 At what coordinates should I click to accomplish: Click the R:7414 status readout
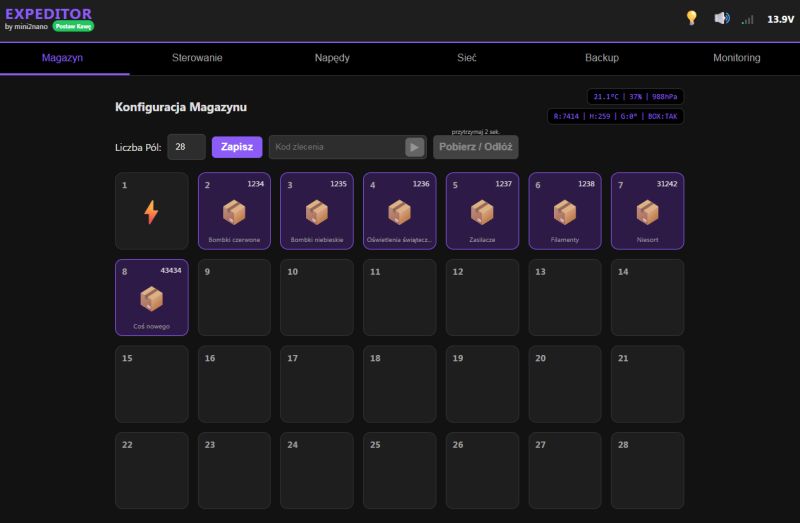pos(615,116)
